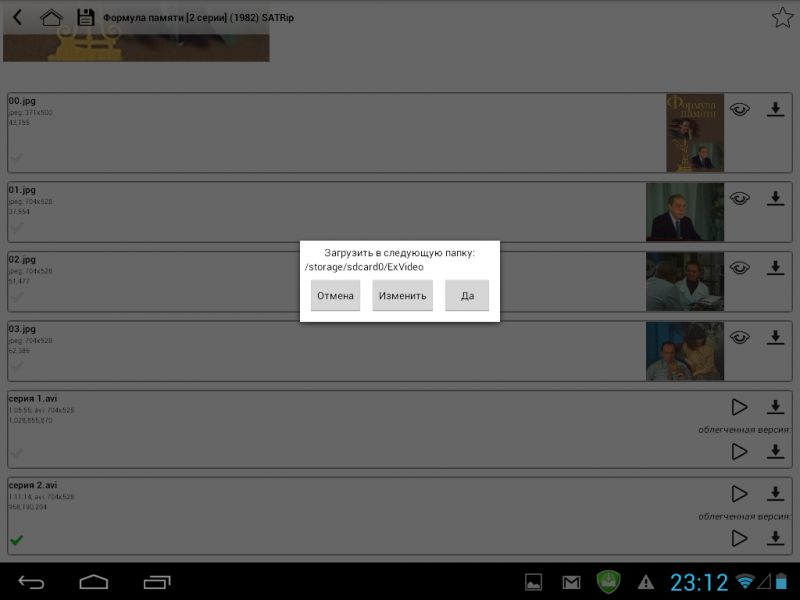The image size is (800, 600).
Task: Confirm download with the Да button
Action: tap(467, 296)
